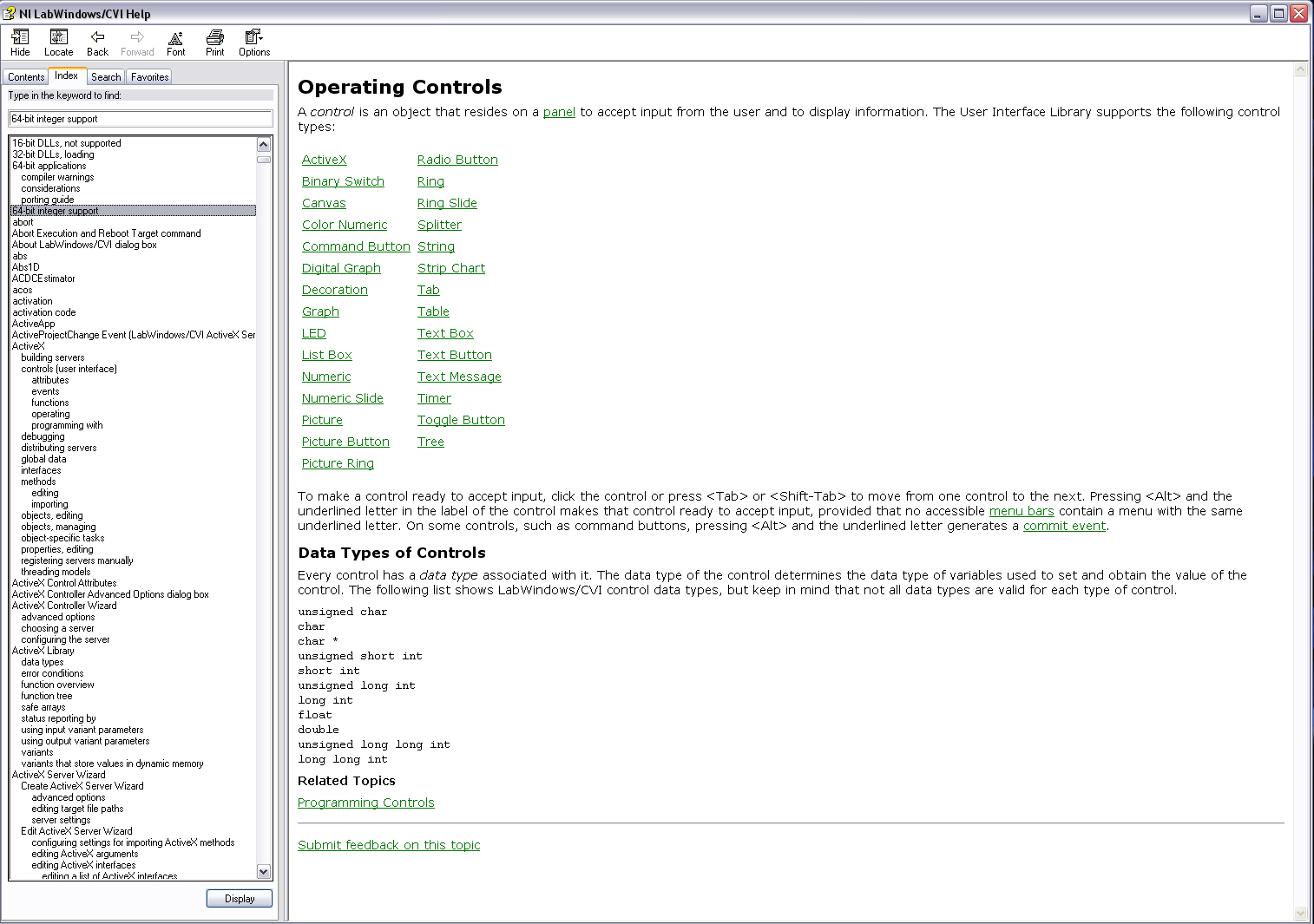Click the help window title bar icon

(10, 13)
